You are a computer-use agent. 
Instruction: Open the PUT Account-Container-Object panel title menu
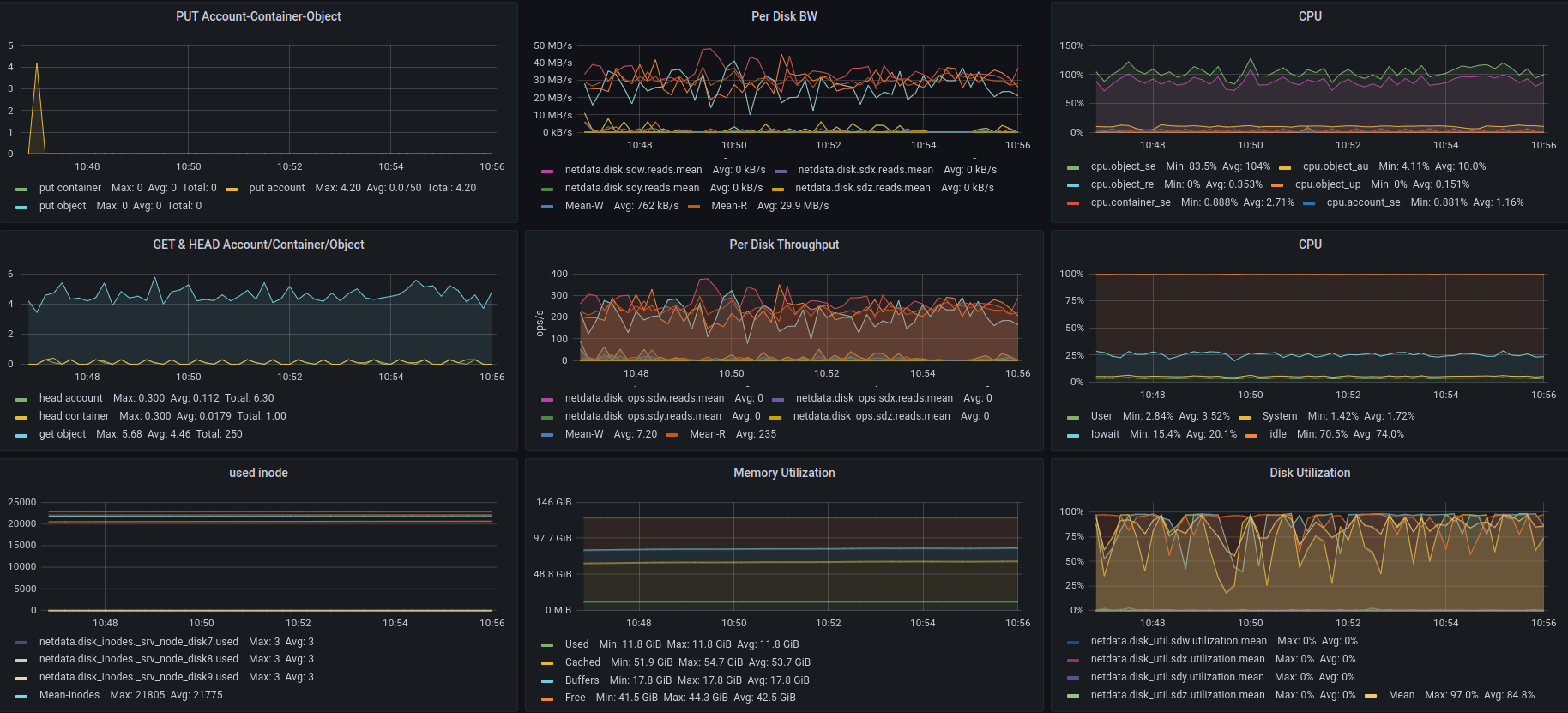258,16
